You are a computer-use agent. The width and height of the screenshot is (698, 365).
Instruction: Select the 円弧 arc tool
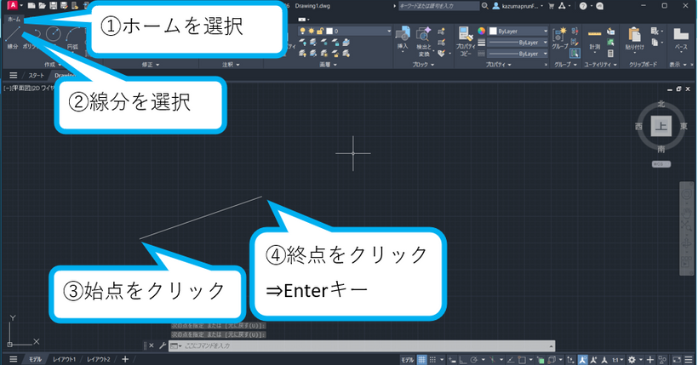click(x=72, y=37)
